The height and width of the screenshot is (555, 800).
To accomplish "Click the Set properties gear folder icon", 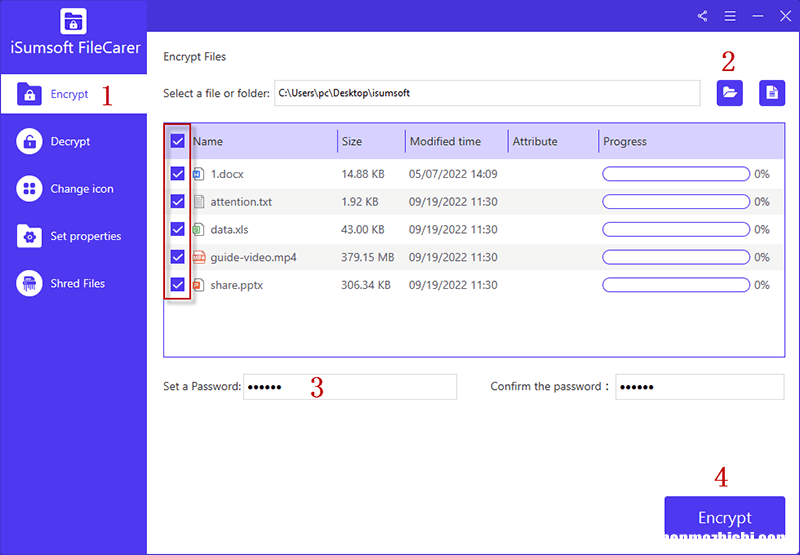I will pyautogui.click(x=29, y=236).
